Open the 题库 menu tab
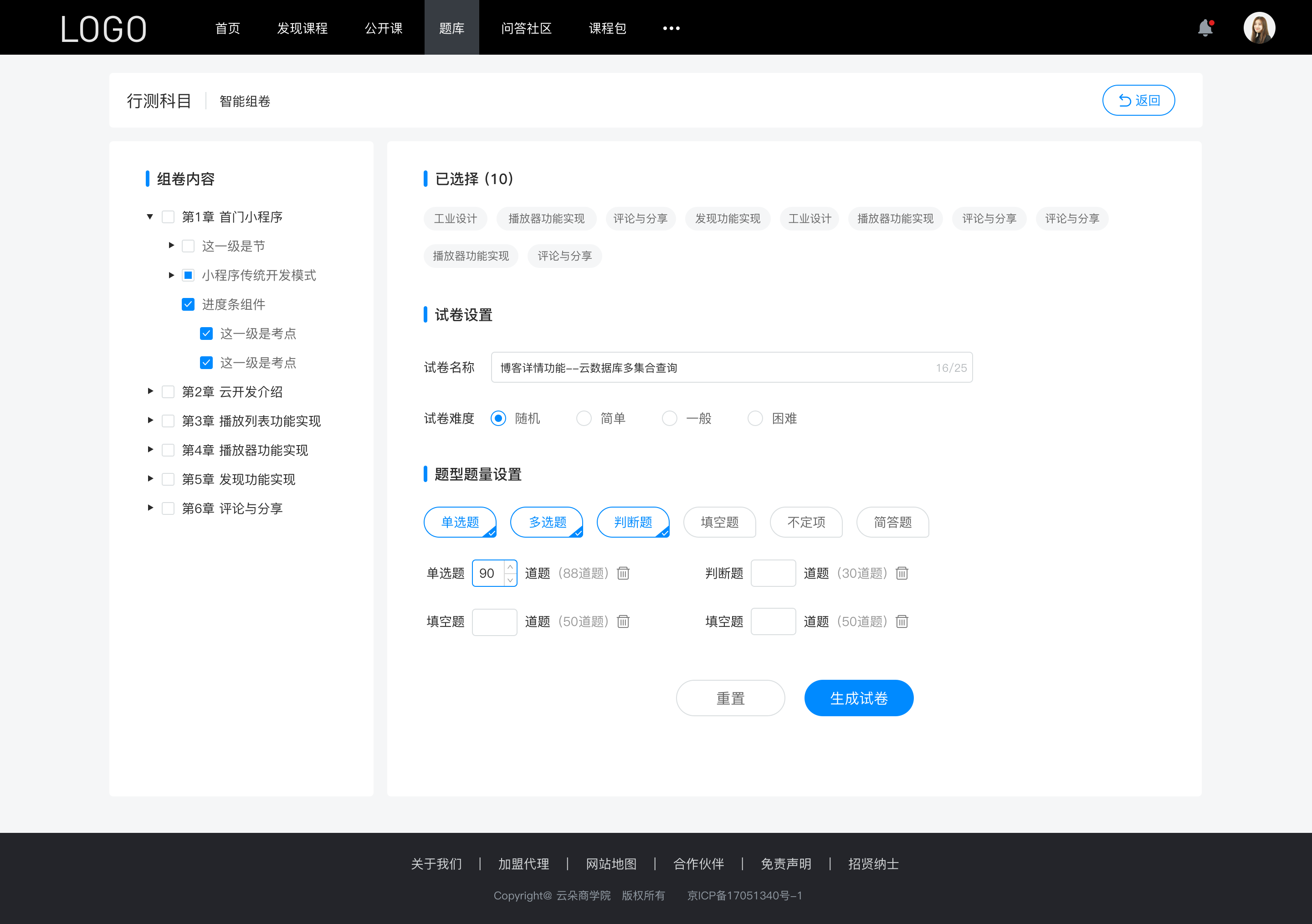Viewport: 1312px width, 924px height. [450, 27]
